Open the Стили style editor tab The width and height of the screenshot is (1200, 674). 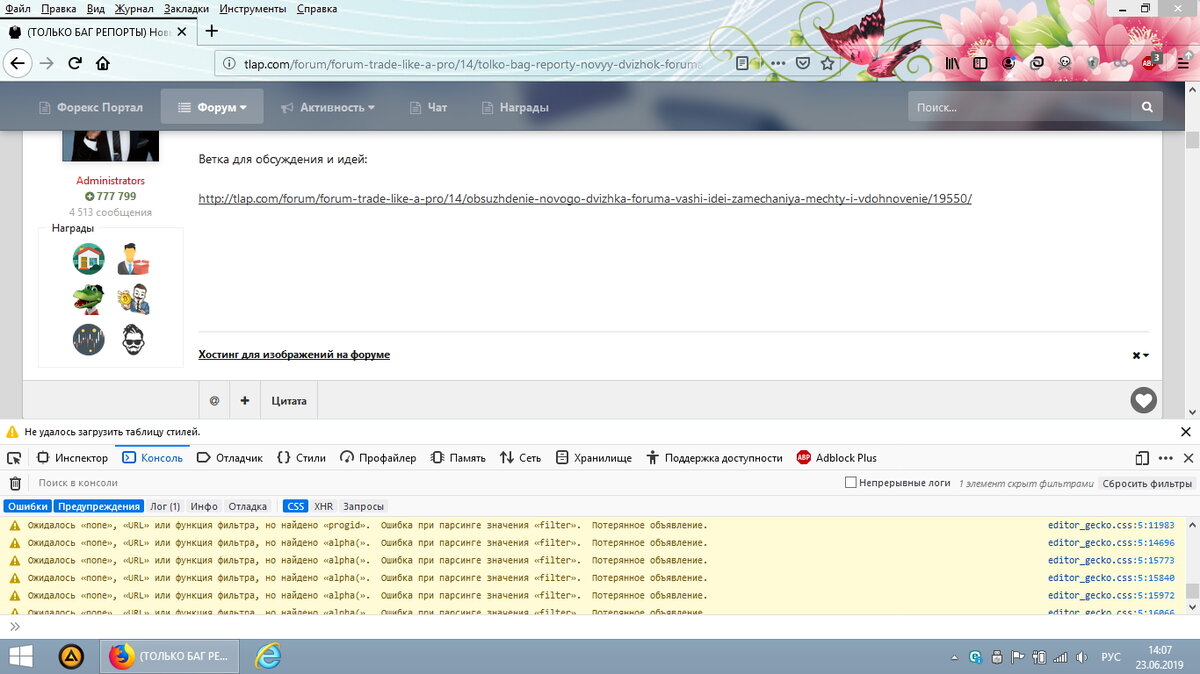301,458
